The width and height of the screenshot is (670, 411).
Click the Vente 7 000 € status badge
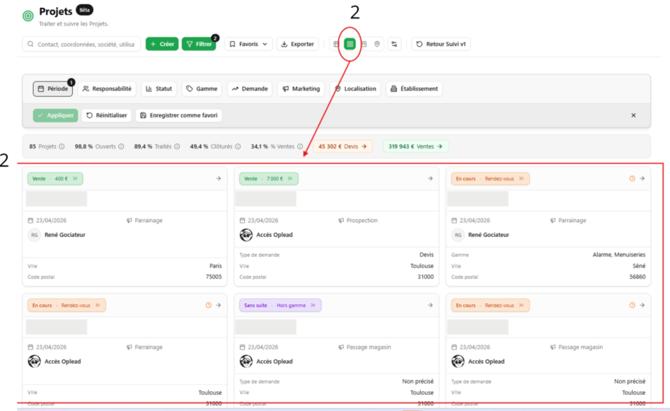pyautogui.click(x=269, y=179)
